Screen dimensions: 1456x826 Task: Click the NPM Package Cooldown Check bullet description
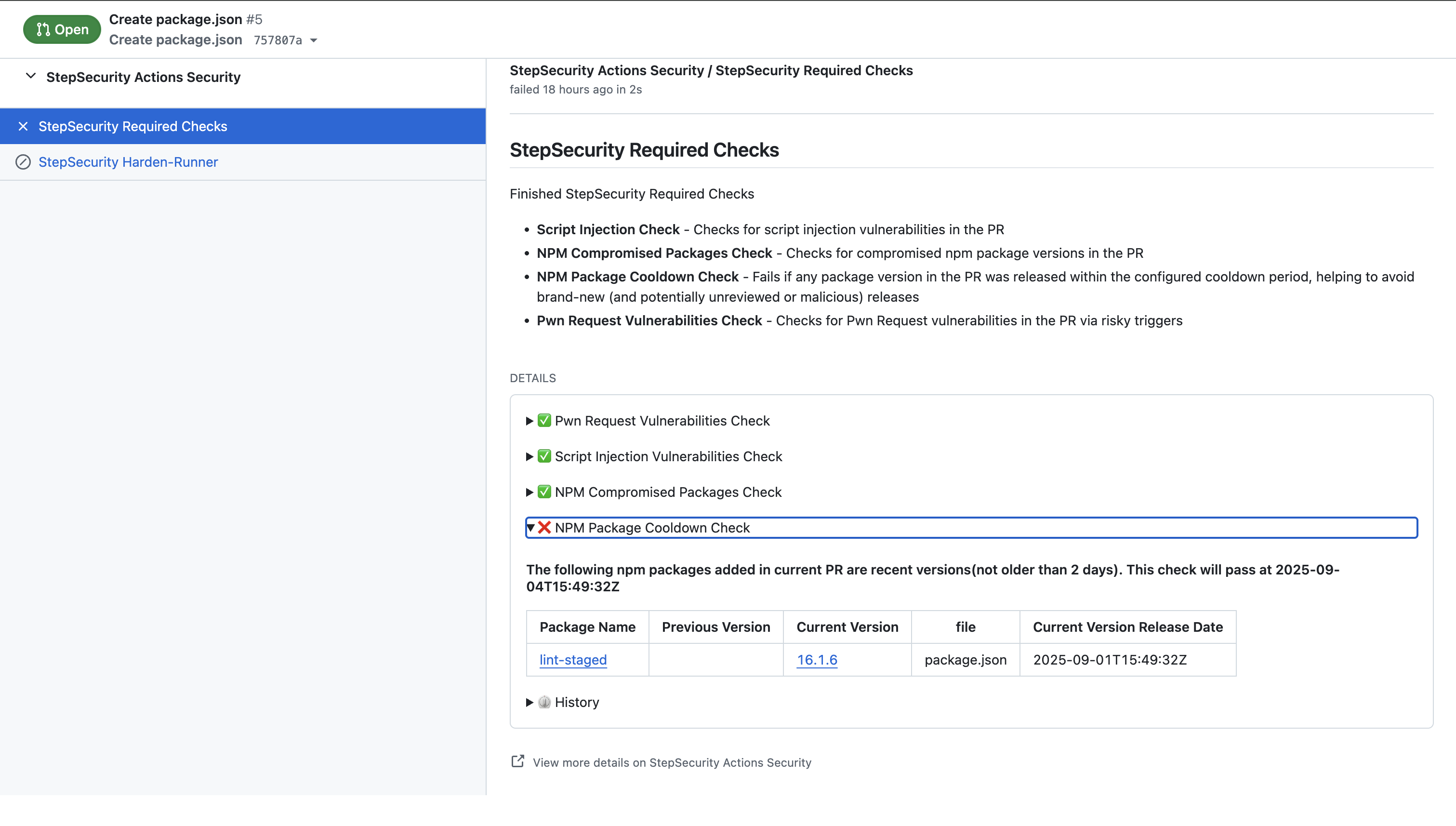pos(976,286)
